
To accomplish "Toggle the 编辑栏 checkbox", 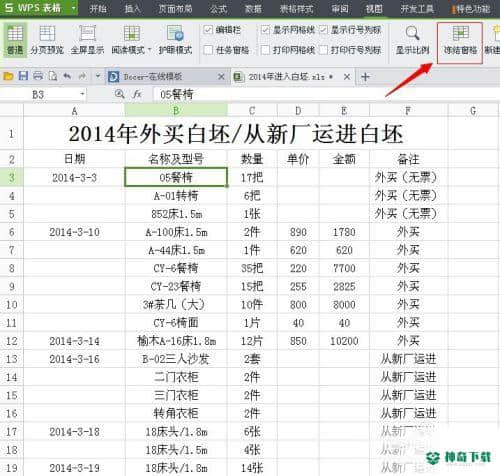I will [x=208, y=30].
